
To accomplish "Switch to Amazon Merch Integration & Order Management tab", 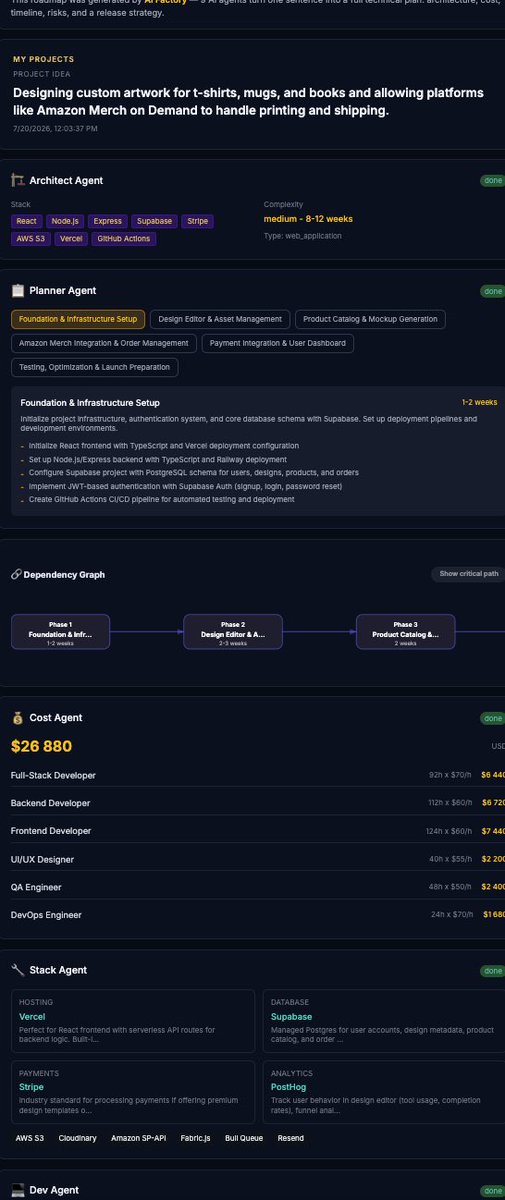I will 104,343.
